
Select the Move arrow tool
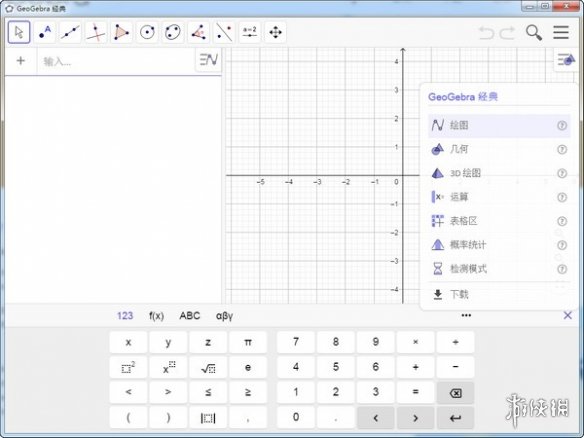[19, 32]
